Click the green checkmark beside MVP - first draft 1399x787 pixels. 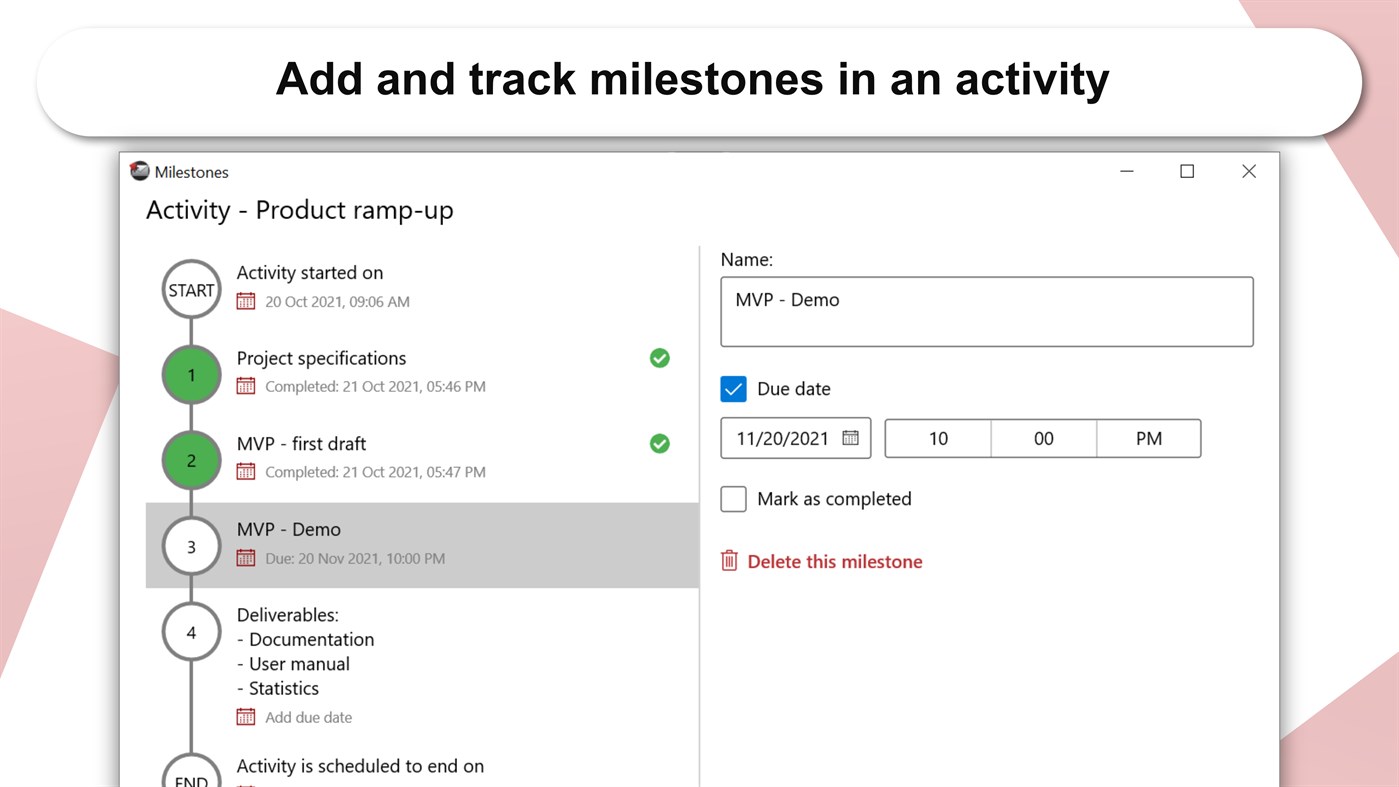660,443
